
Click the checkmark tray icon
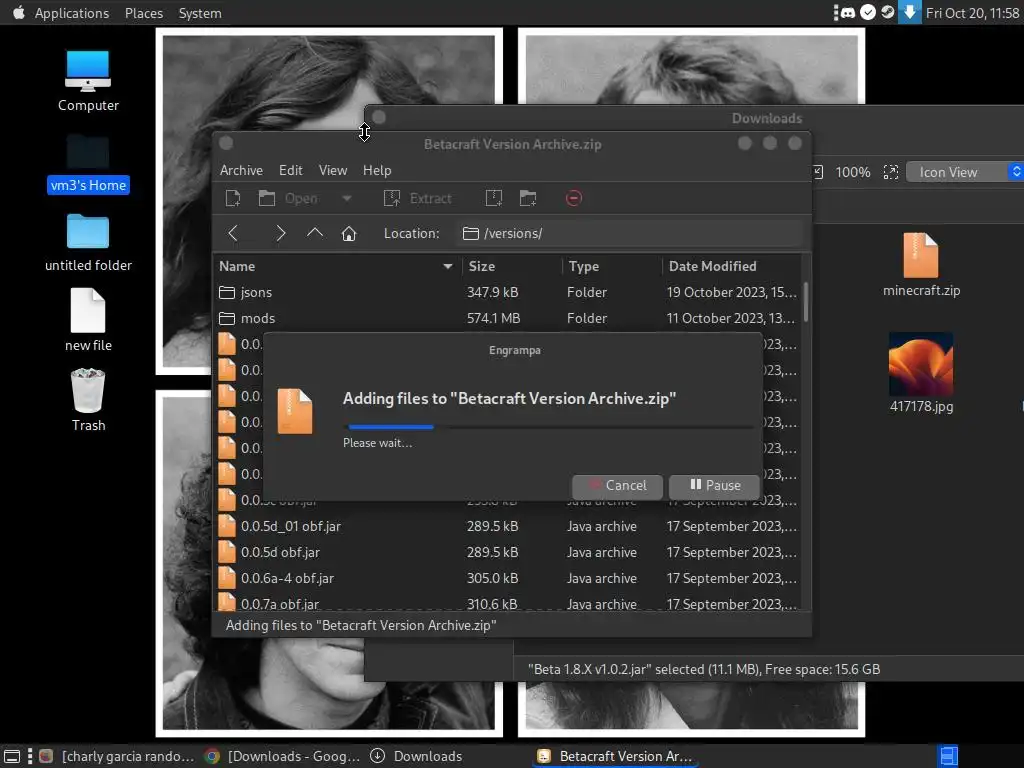pyautogui.click(x=868, y=12)
